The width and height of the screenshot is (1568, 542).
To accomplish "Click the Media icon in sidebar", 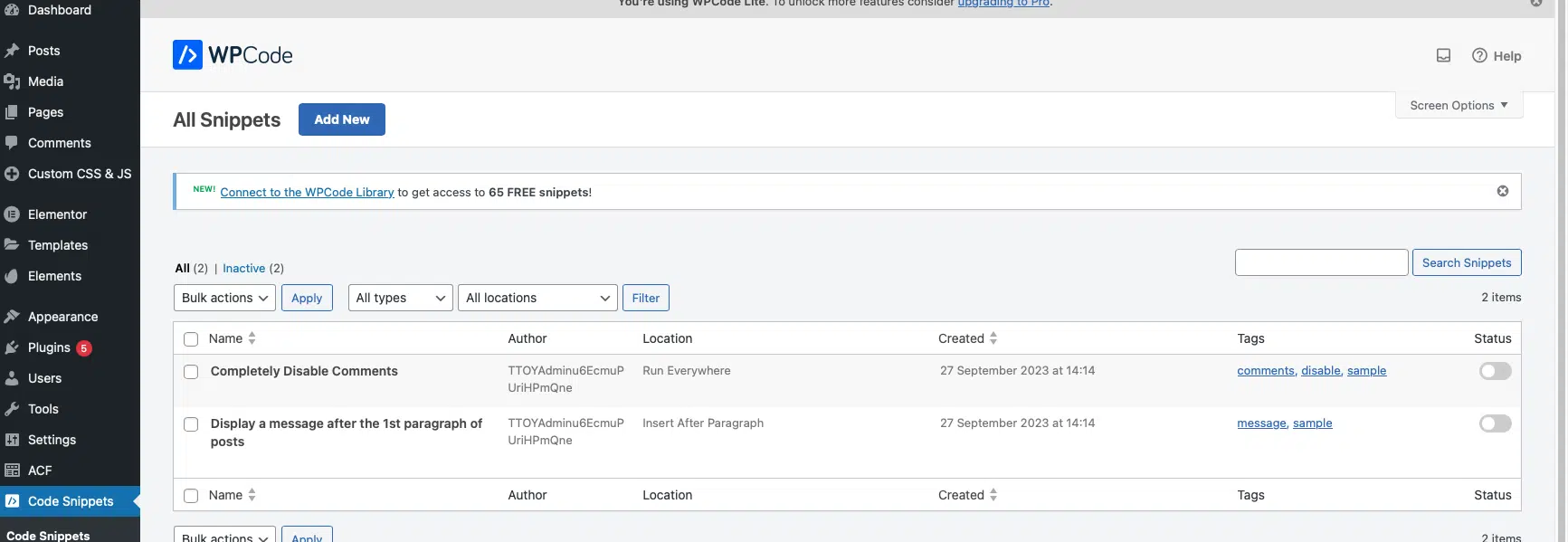I will pyautogui.click(x=12, y=81).
